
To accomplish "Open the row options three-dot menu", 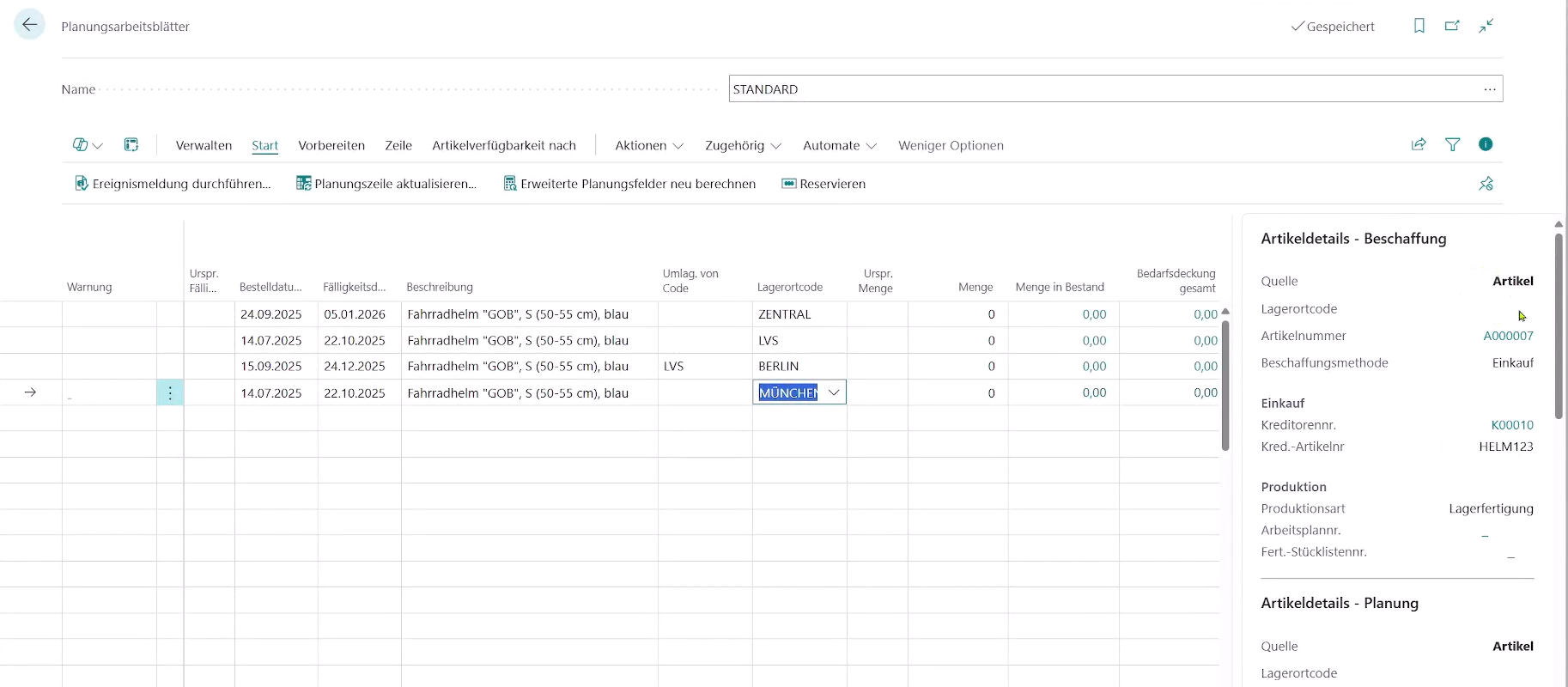I will 170,392.
